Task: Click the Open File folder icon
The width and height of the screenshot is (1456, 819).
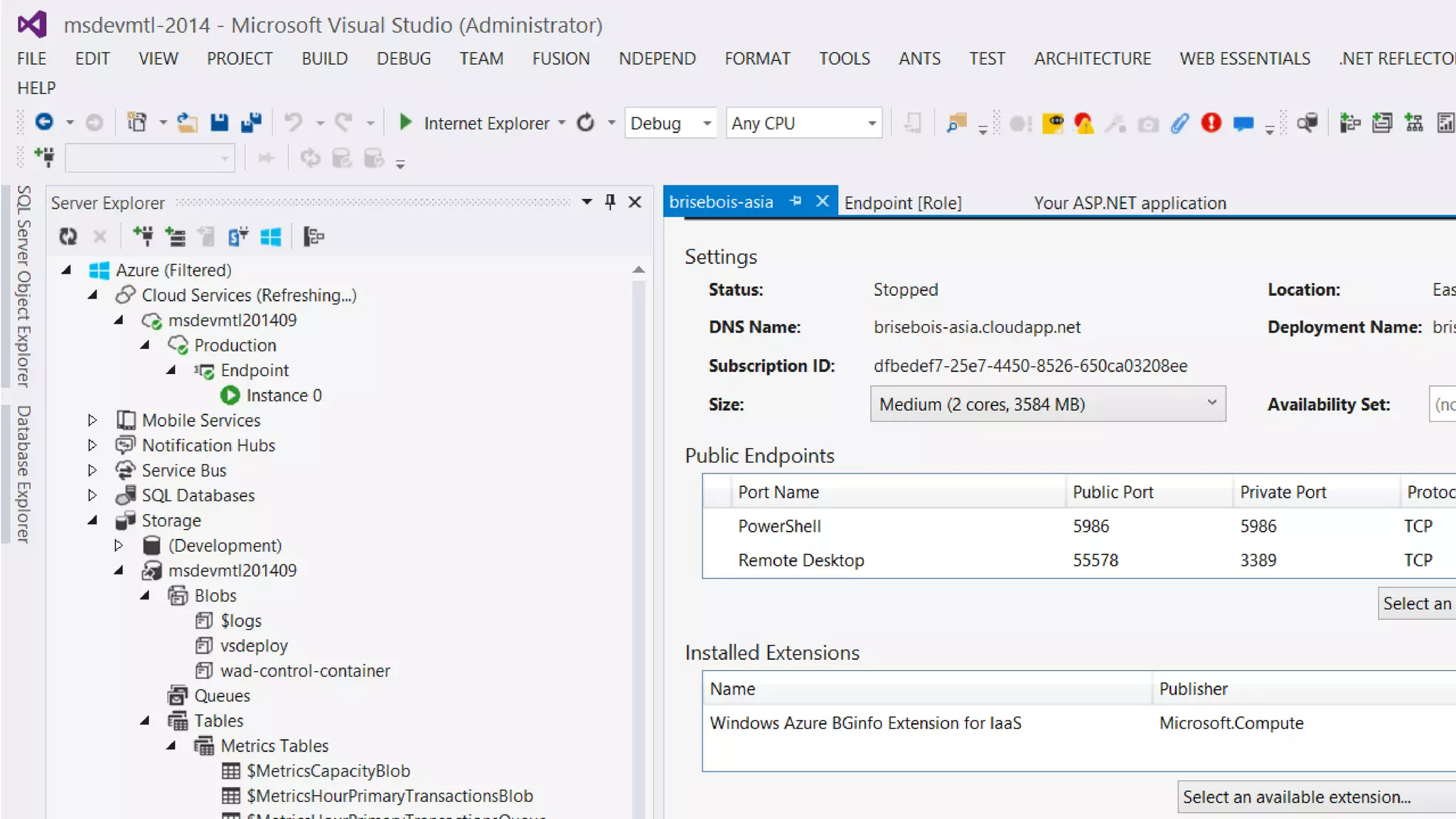Action: click(x=187, y=123)
